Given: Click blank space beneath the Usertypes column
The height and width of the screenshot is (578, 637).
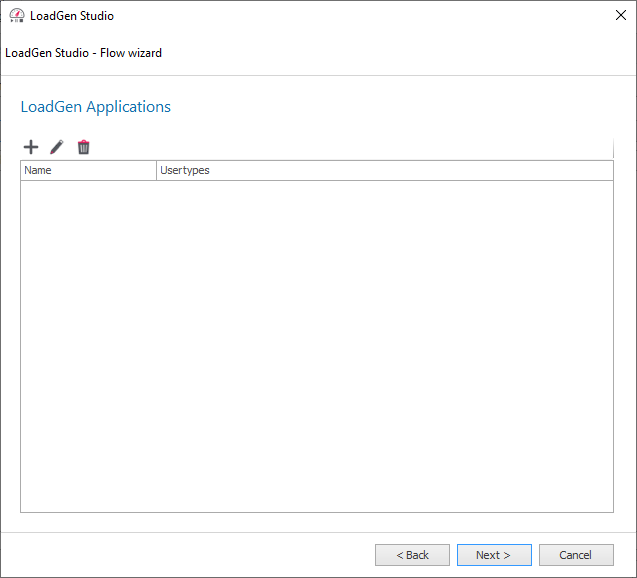Looking at the screenshot, I should click(x=385, y=346).
